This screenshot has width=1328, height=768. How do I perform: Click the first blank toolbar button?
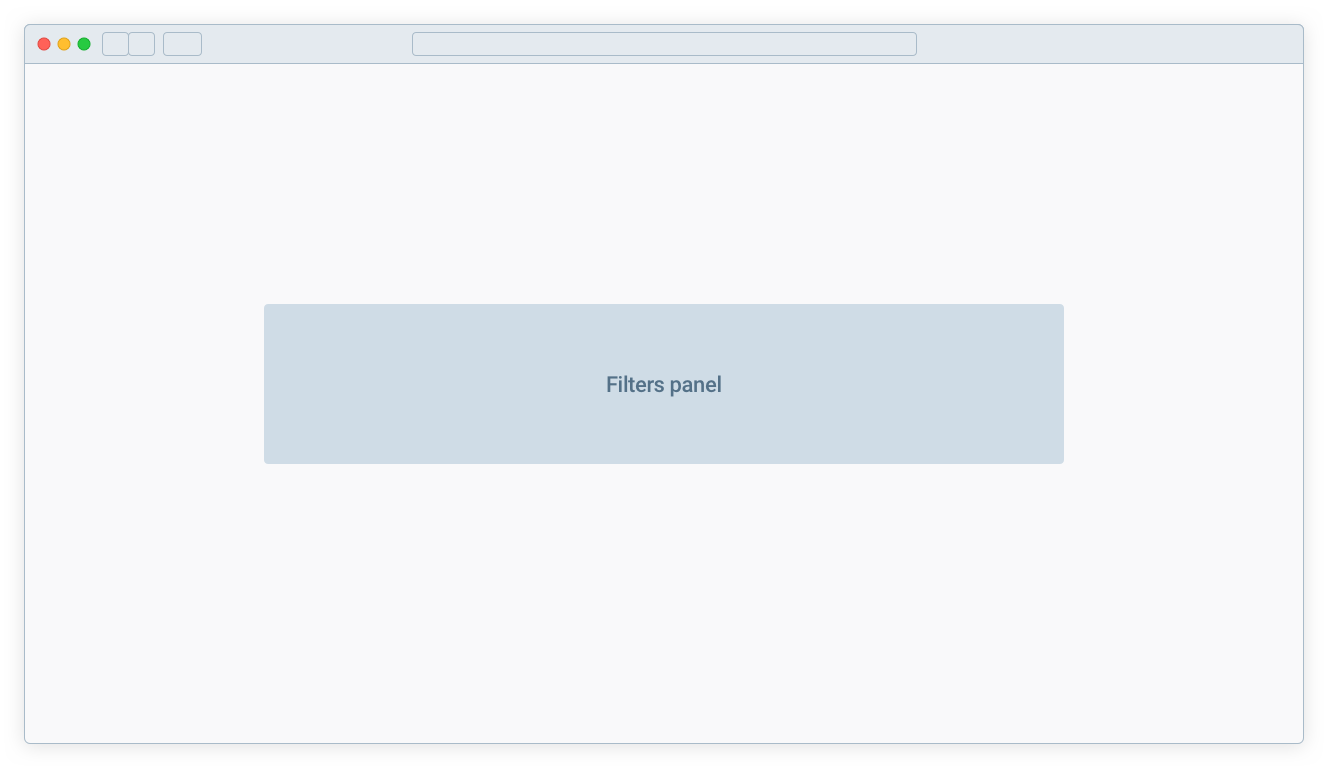tap(115, 44)
